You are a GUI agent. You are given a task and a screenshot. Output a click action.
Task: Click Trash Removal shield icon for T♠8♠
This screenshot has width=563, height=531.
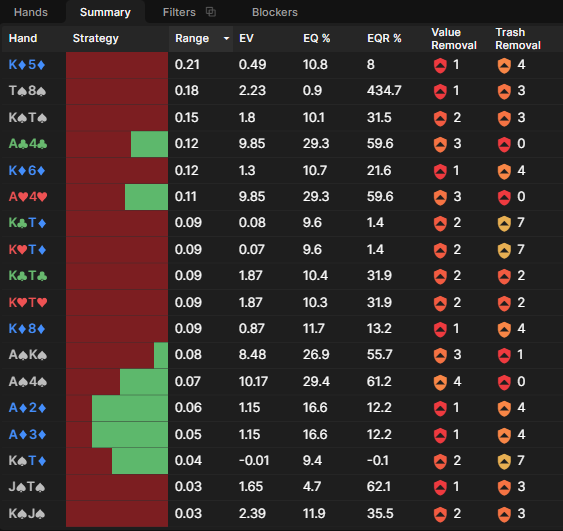pos(504,91)
